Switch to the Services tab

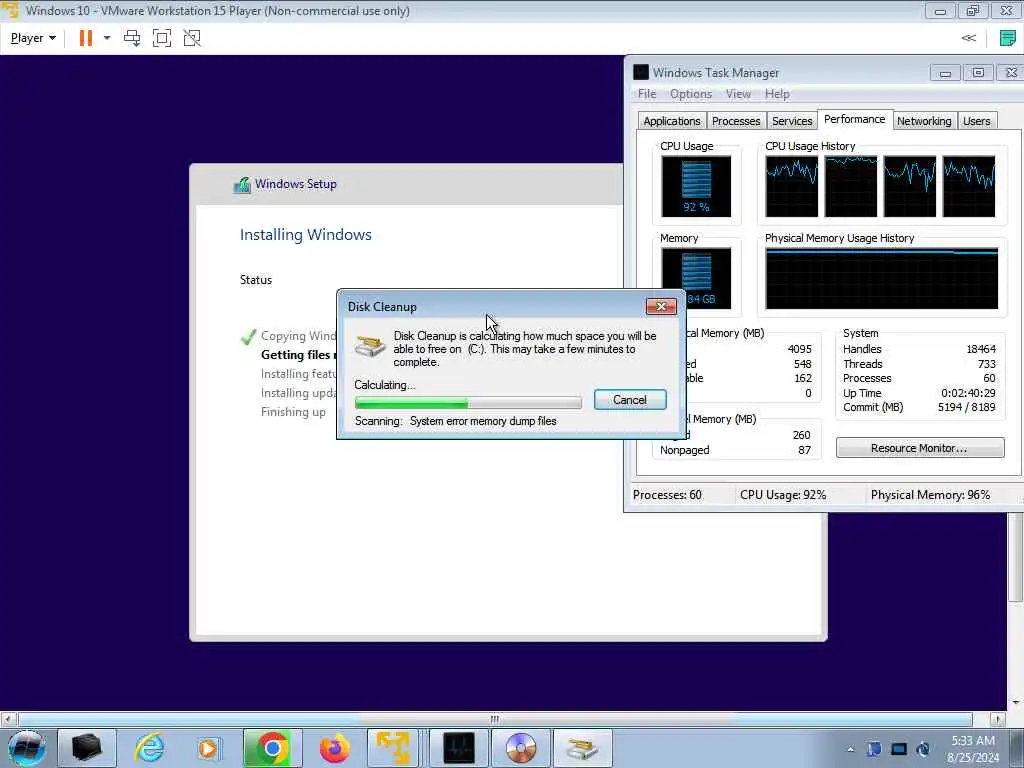(792, 121)
